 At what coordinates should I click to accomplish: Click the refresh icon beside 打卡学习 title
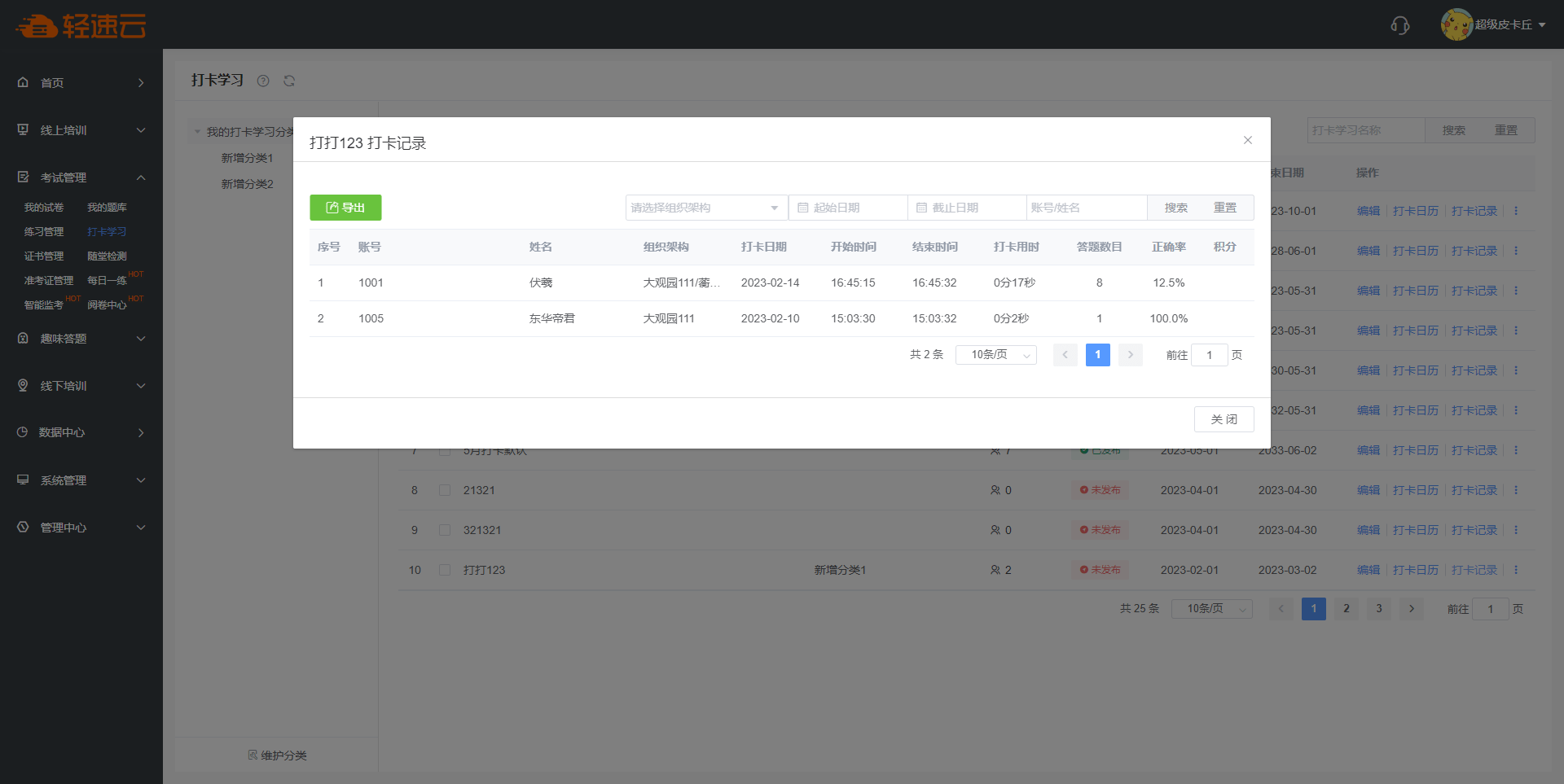pyautogui.click(x=289, y=81)
